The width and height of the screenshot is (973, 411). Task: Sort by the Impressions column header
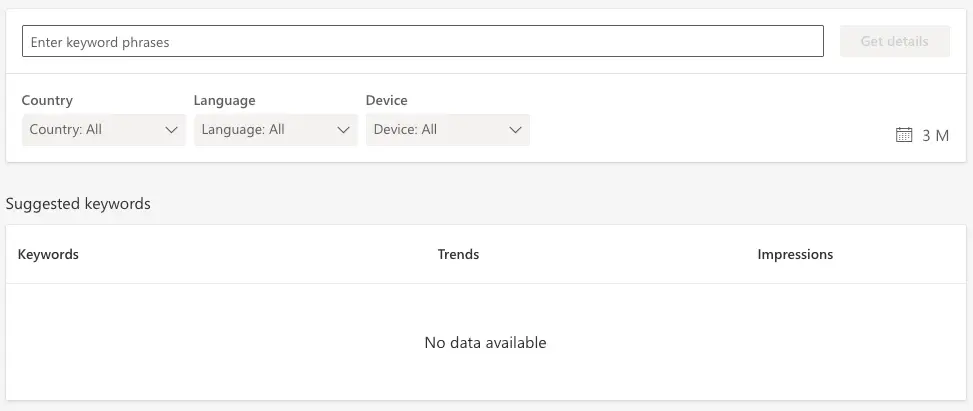pos(795,254)
